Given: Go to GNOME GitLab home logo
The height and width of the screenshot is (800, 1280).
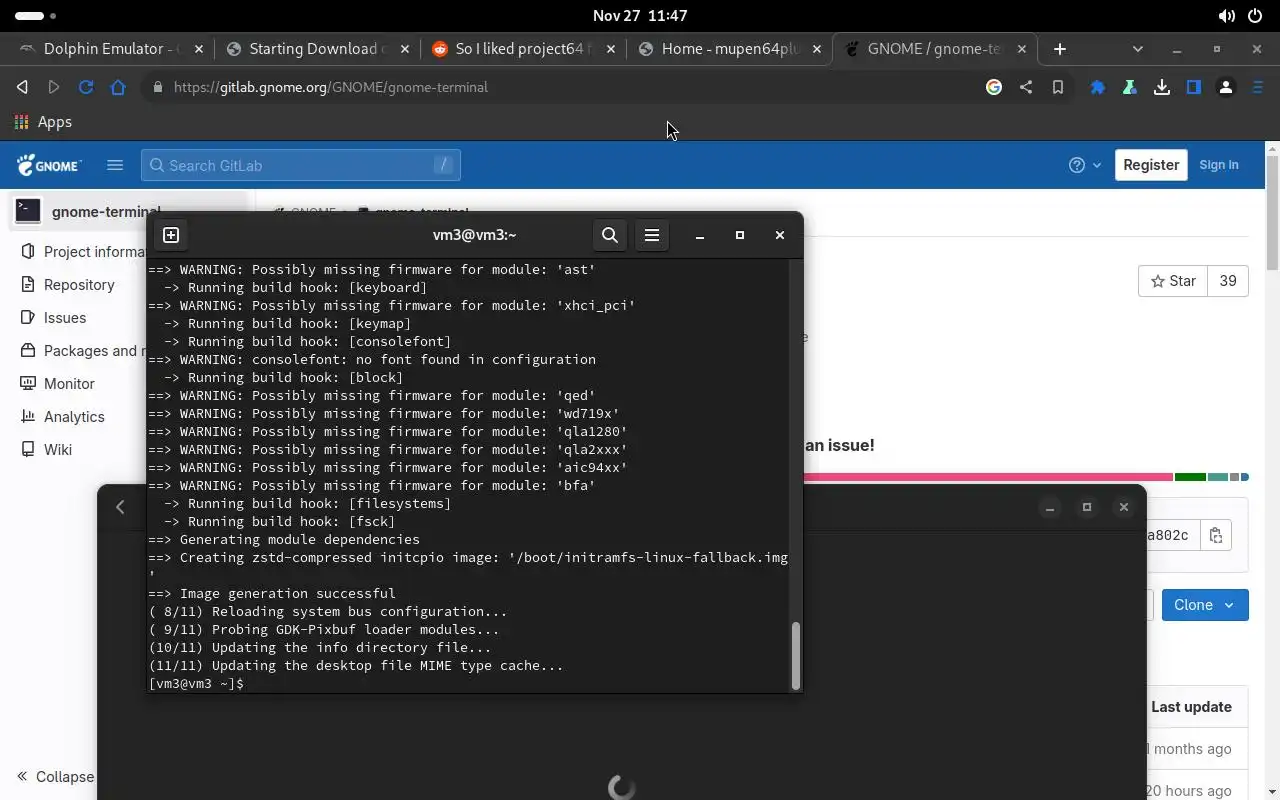Looking at the screenshot, I should [x=49, y=165].
